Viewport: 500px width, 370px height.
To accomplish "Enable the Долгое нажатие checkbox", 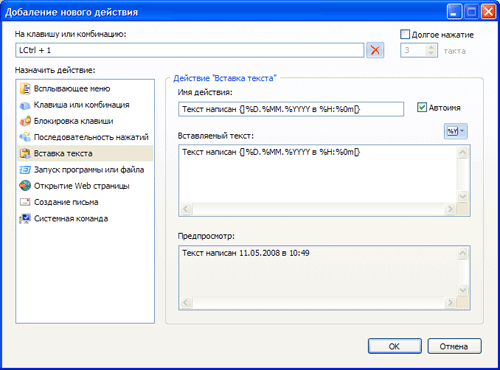I will tap(405, 34).
